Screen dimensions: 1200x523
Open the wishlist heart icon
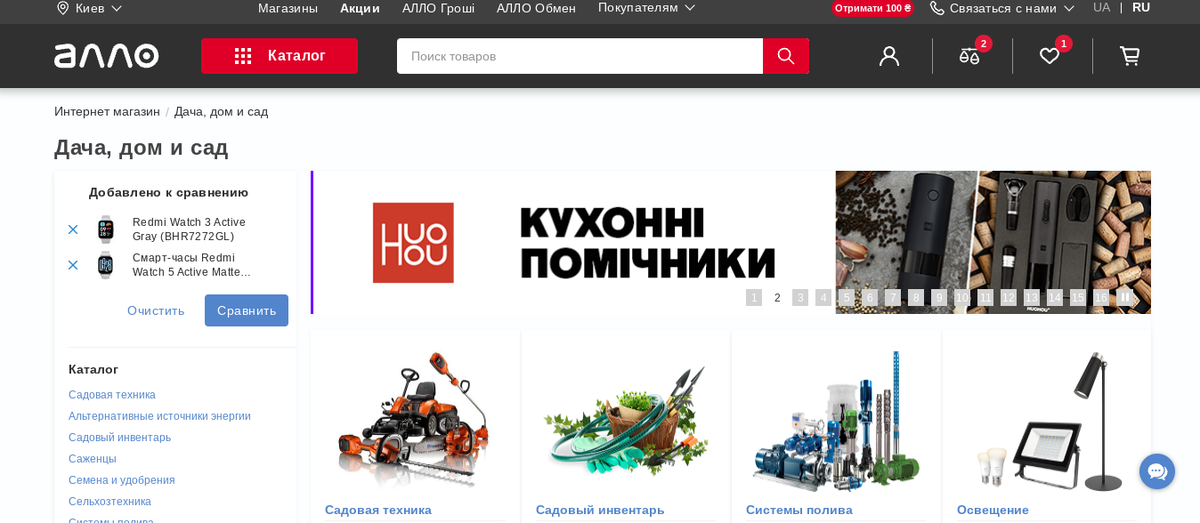[x=1049, y=56]
